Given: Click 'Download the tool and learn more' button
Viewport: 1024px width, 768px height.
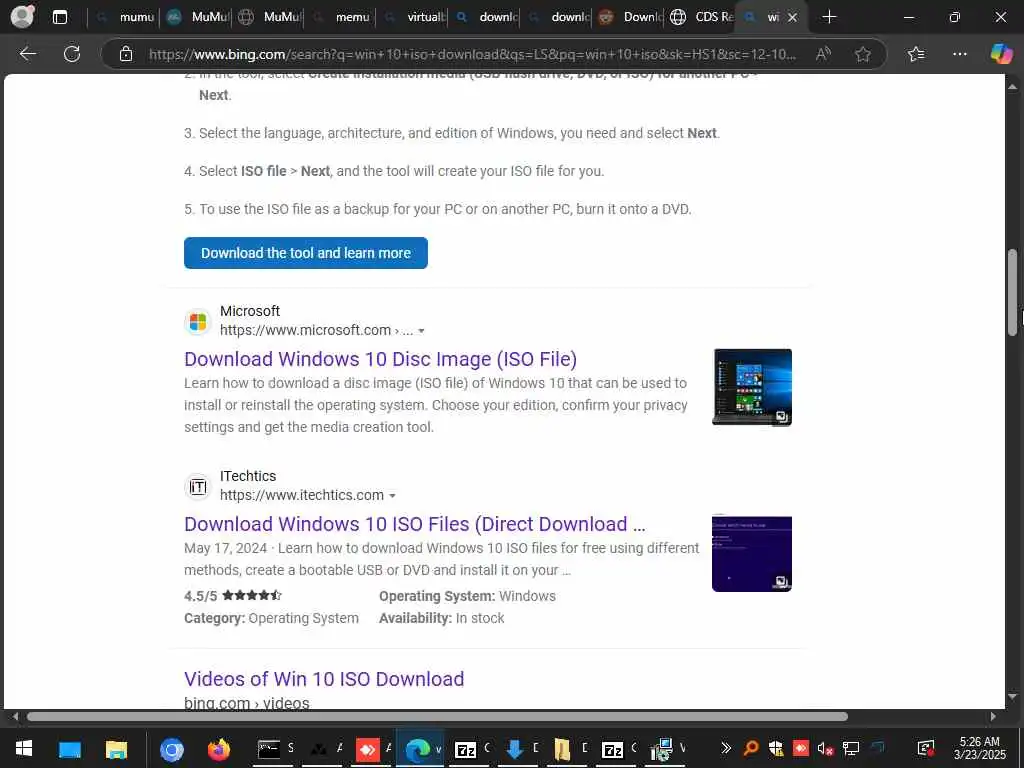Looking at the screenshot, I should [306, 253].
